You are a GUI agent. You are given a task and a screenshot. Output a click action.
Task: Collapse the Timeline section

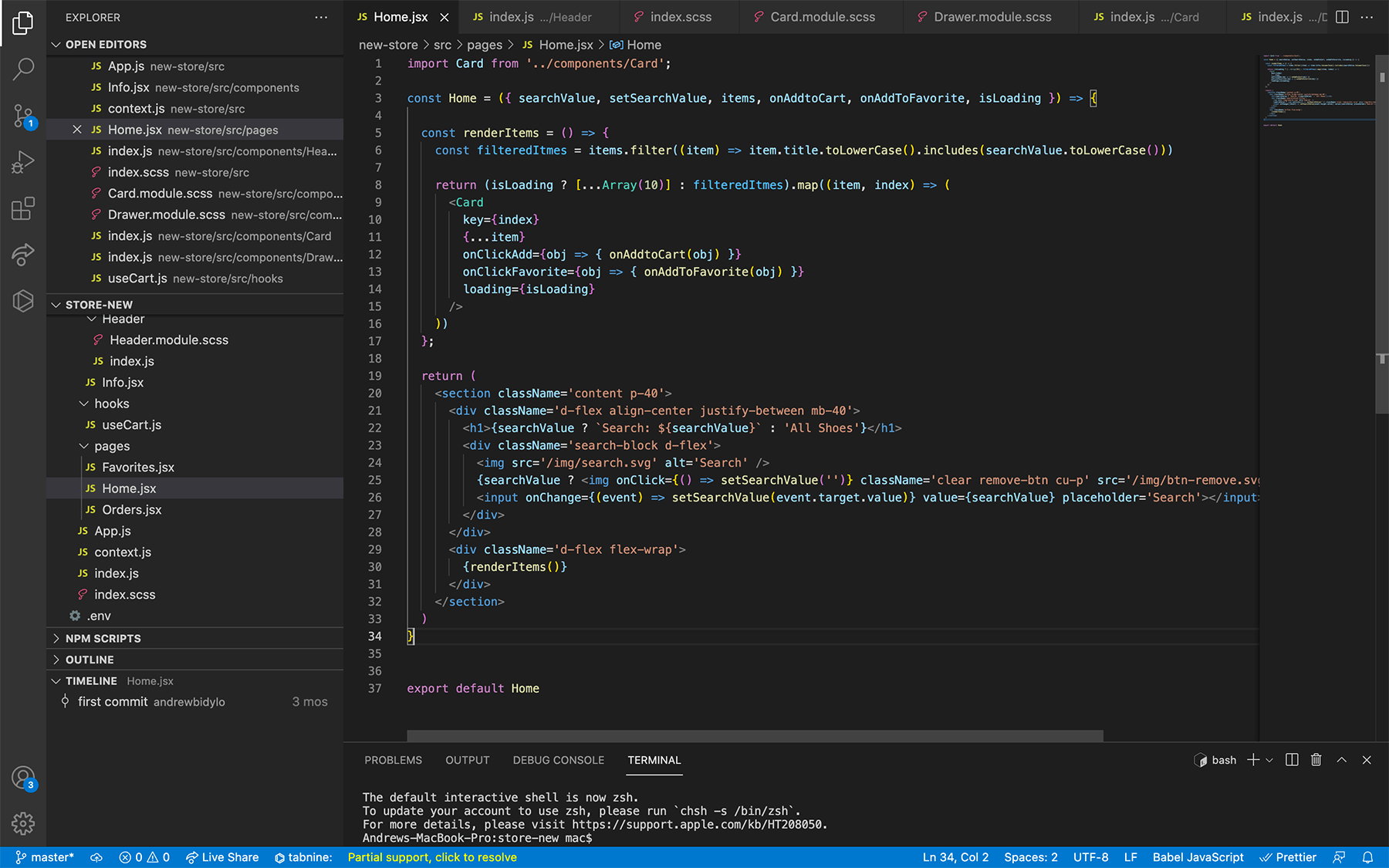tap(194, 681)
